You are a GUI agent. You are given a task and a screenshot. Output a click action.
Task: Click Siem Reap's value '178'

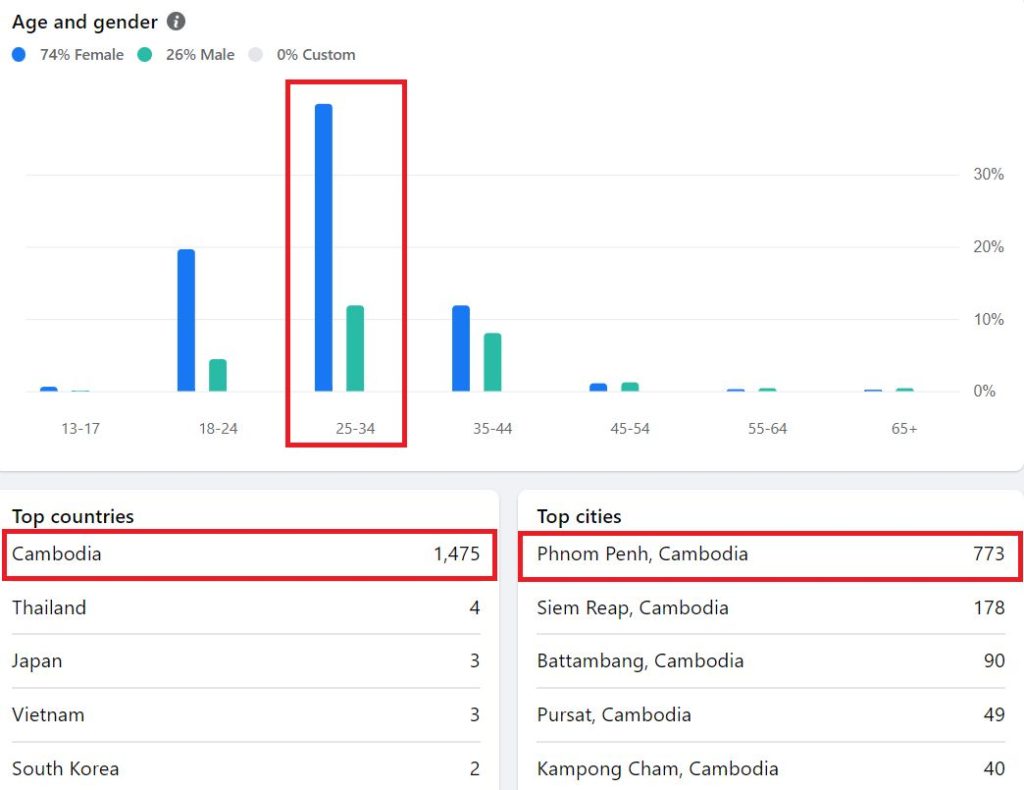point(989,608)
